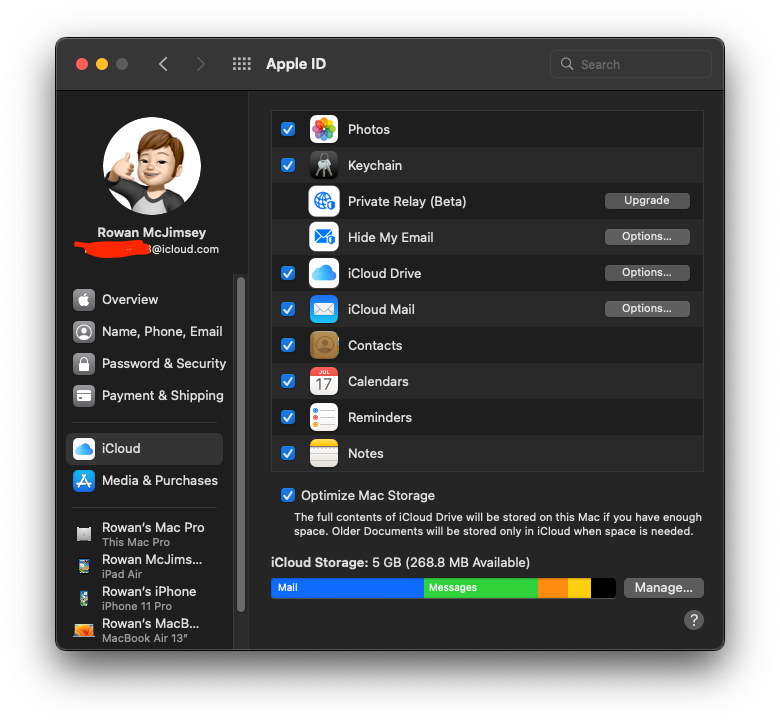780x724 pixels.
Task: Toggle the iCloud Mail checkbox
Action: [x=288, y=309]
